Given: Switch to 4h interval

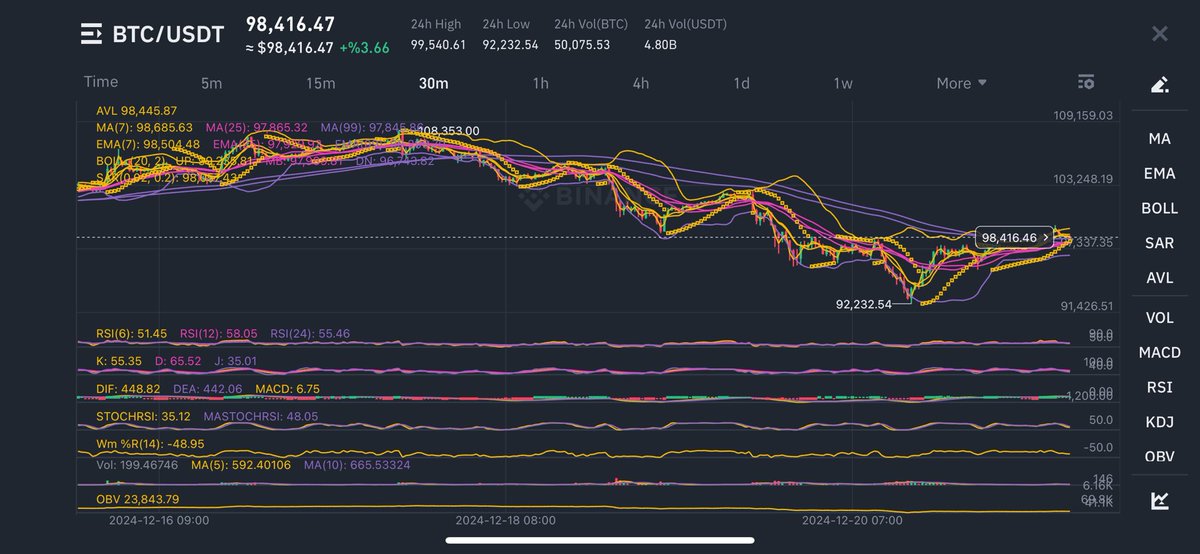Looking at the screenshot, I should 641,83.
